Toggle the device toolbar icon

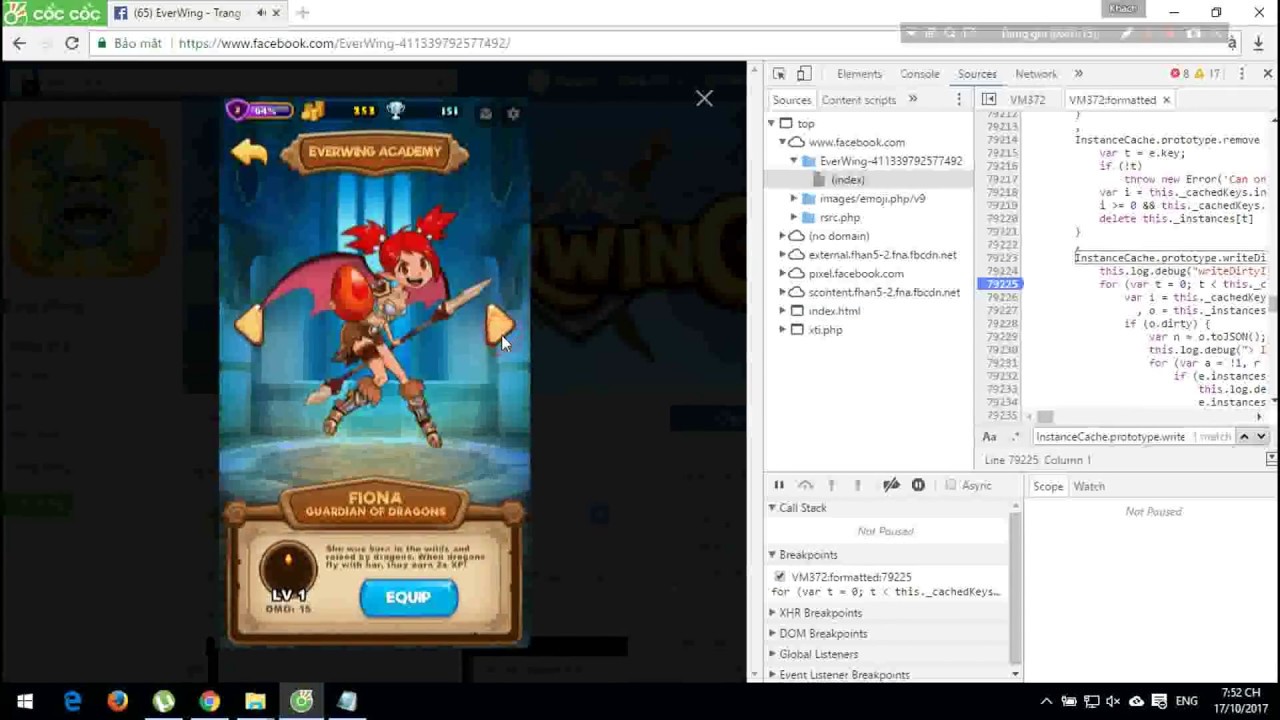click(804, 74)
